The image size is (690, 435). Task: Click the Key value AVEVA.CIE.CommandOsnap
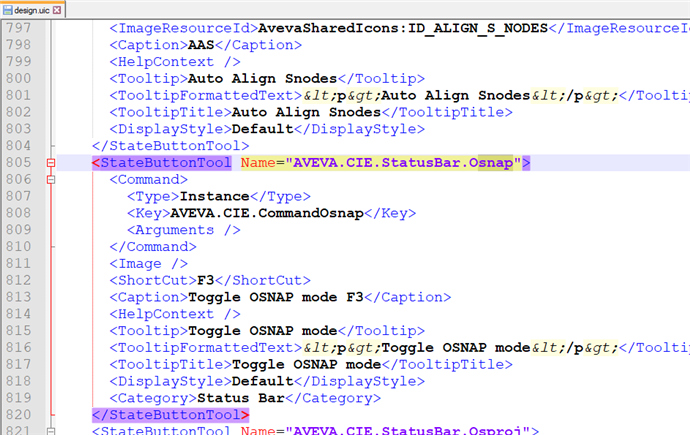pyautogui.click(x=267, y=213)
